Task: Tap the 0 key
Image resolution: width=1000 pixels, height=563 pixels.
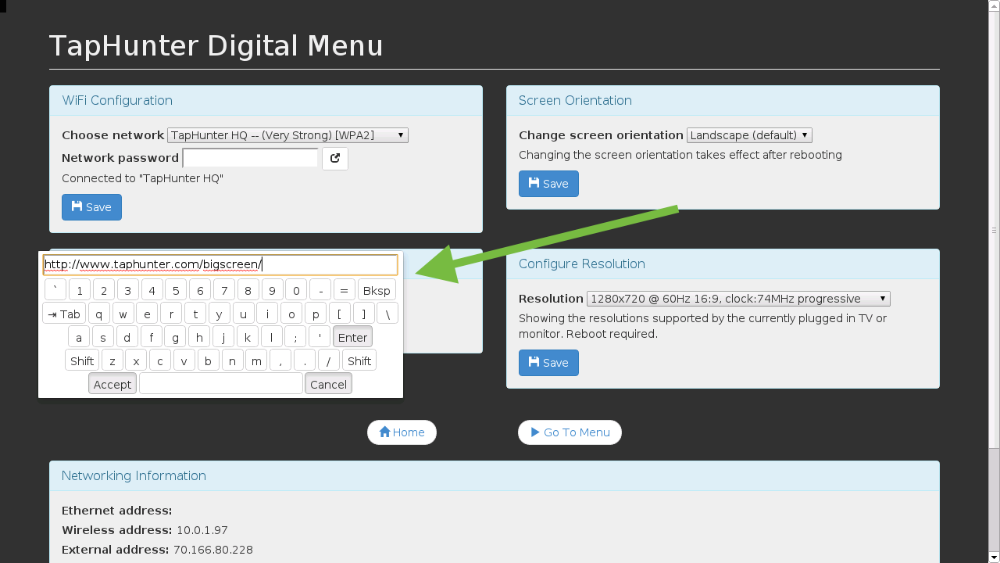Action: pos(296,291)
